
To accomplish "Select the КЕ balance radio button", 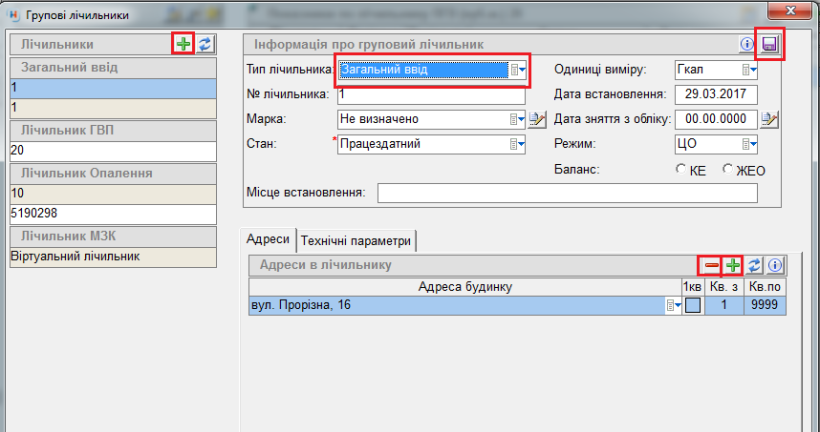I will pos(682,170).
